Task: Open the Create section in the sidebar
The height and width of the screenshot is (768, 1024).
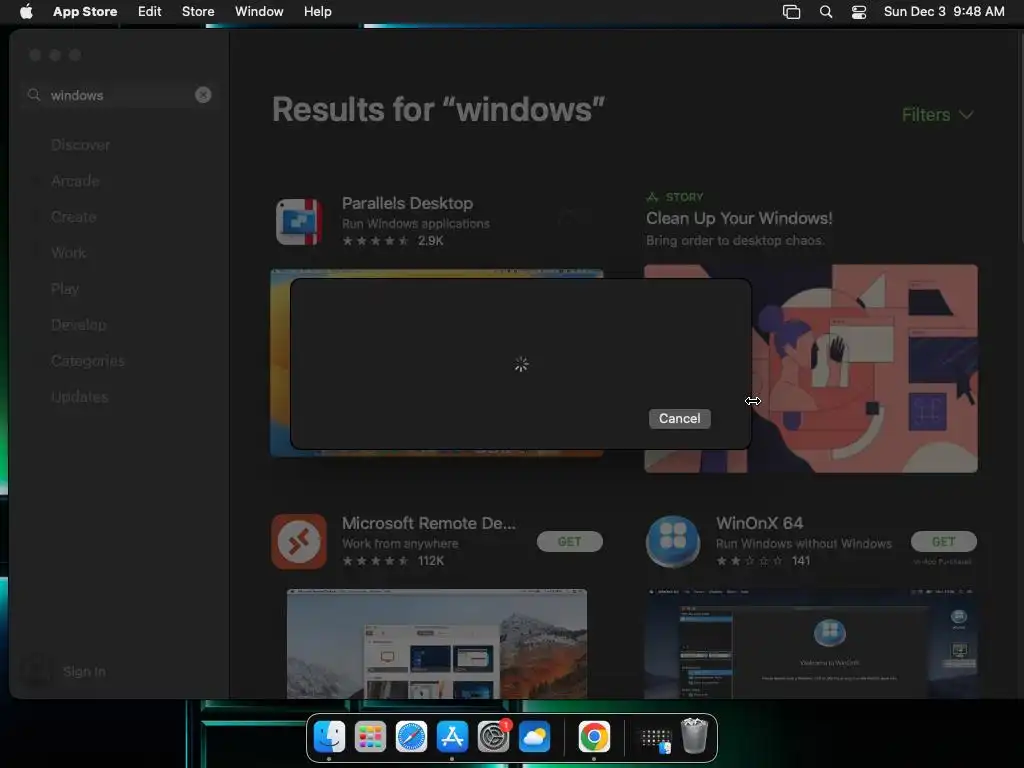Action: click(74, 217)
